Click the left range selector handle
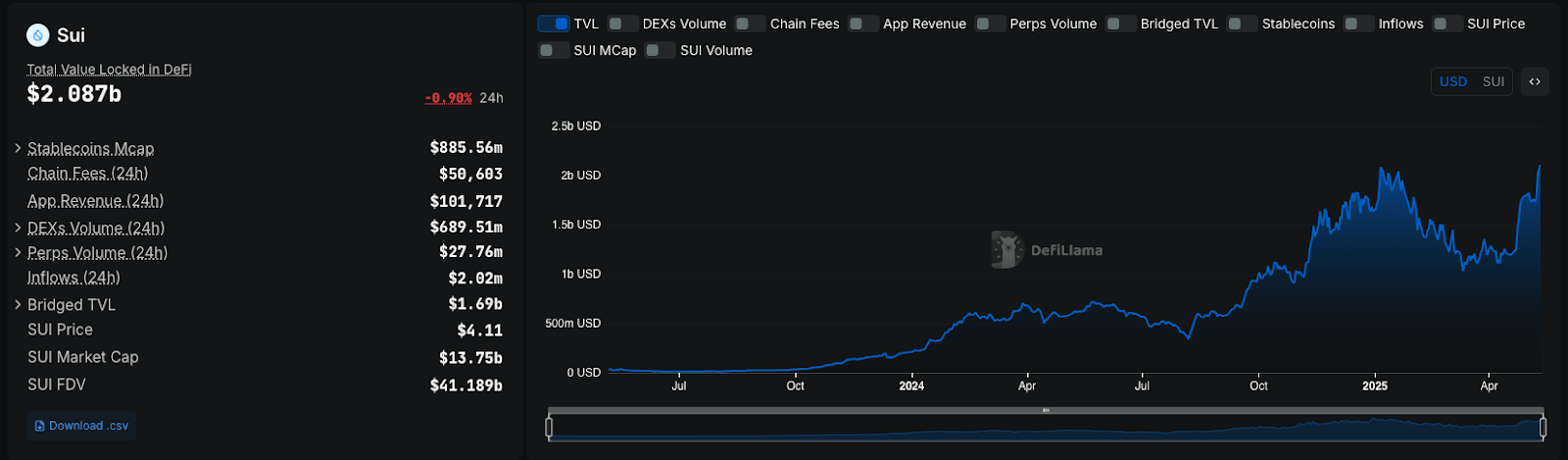The image size is (1568, 460). [549, 427]
